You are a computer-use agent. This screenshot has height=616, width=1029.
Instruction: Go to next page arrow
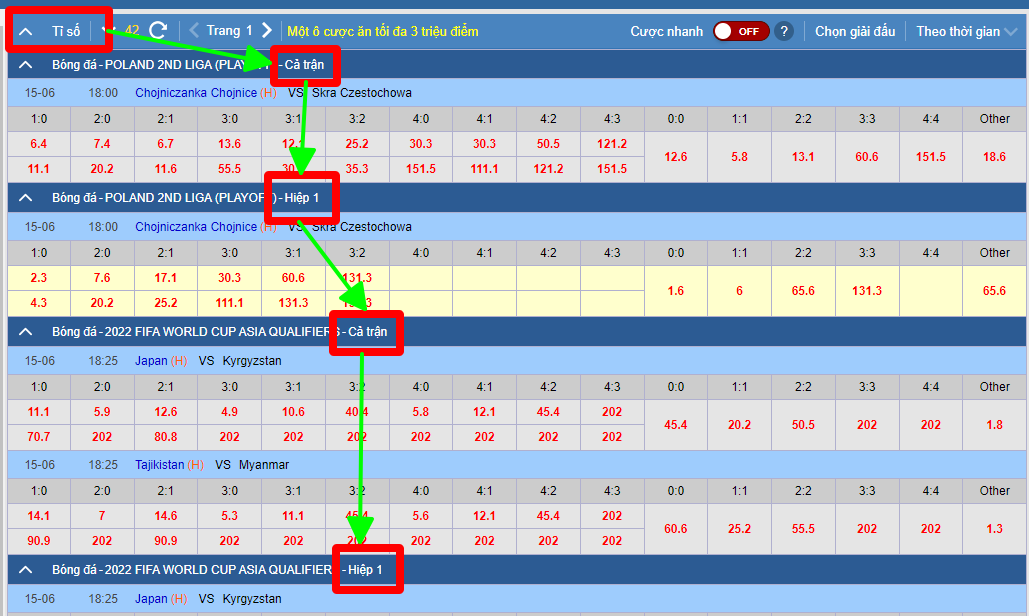point(267,31)
